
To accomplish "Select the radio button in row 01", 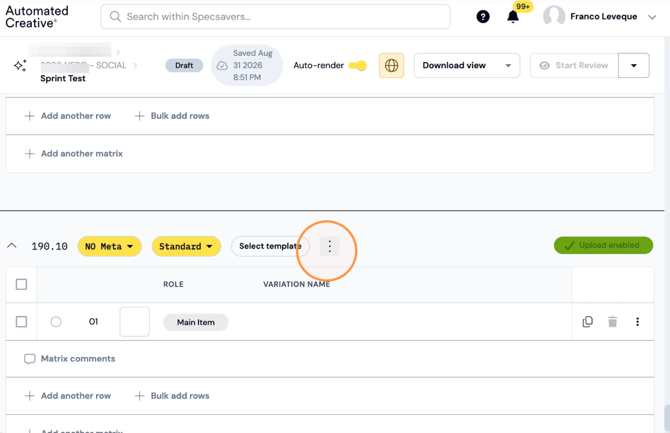I will click(x=56, y=321).
